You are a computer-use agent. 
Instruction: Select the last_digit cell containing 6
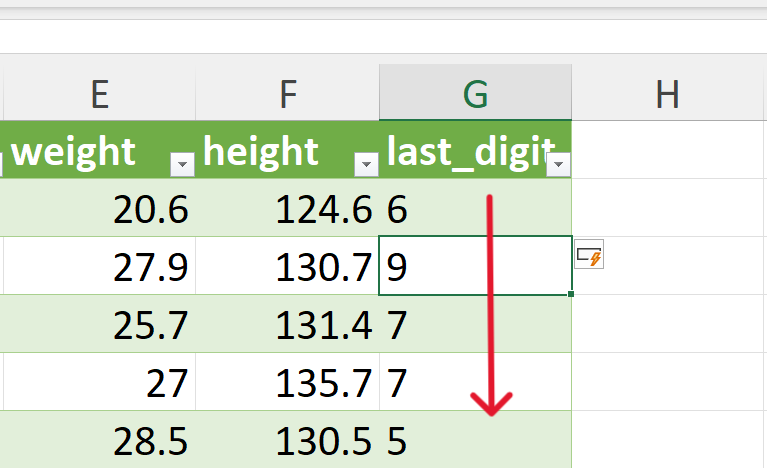(475, 208)
